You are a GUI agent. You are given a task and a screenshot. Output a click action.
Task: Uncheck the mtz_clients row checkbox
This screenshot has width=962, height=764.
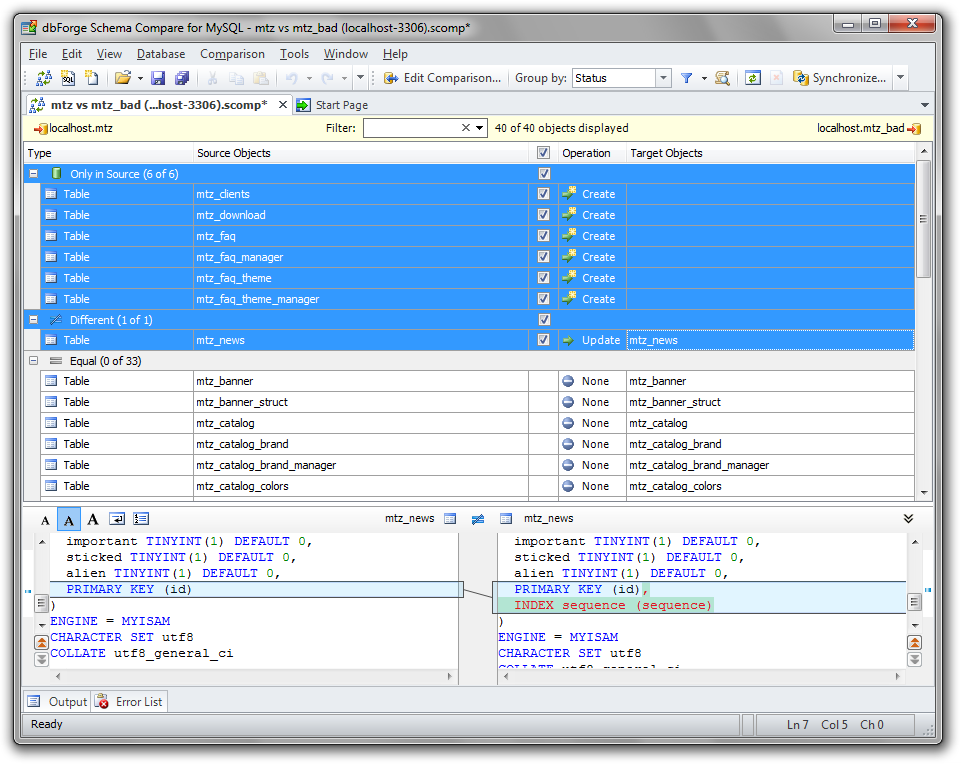tap(544, 194)
